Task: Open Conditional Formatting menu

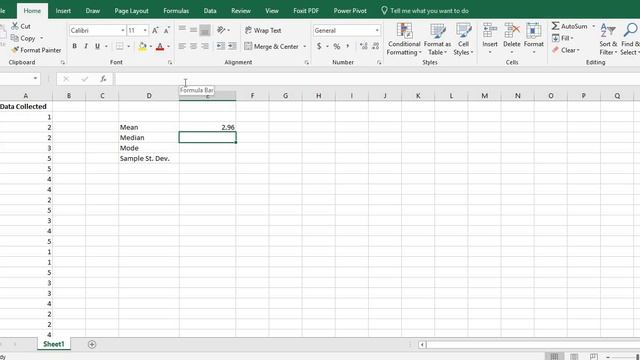Action: (x=404, y=39)
